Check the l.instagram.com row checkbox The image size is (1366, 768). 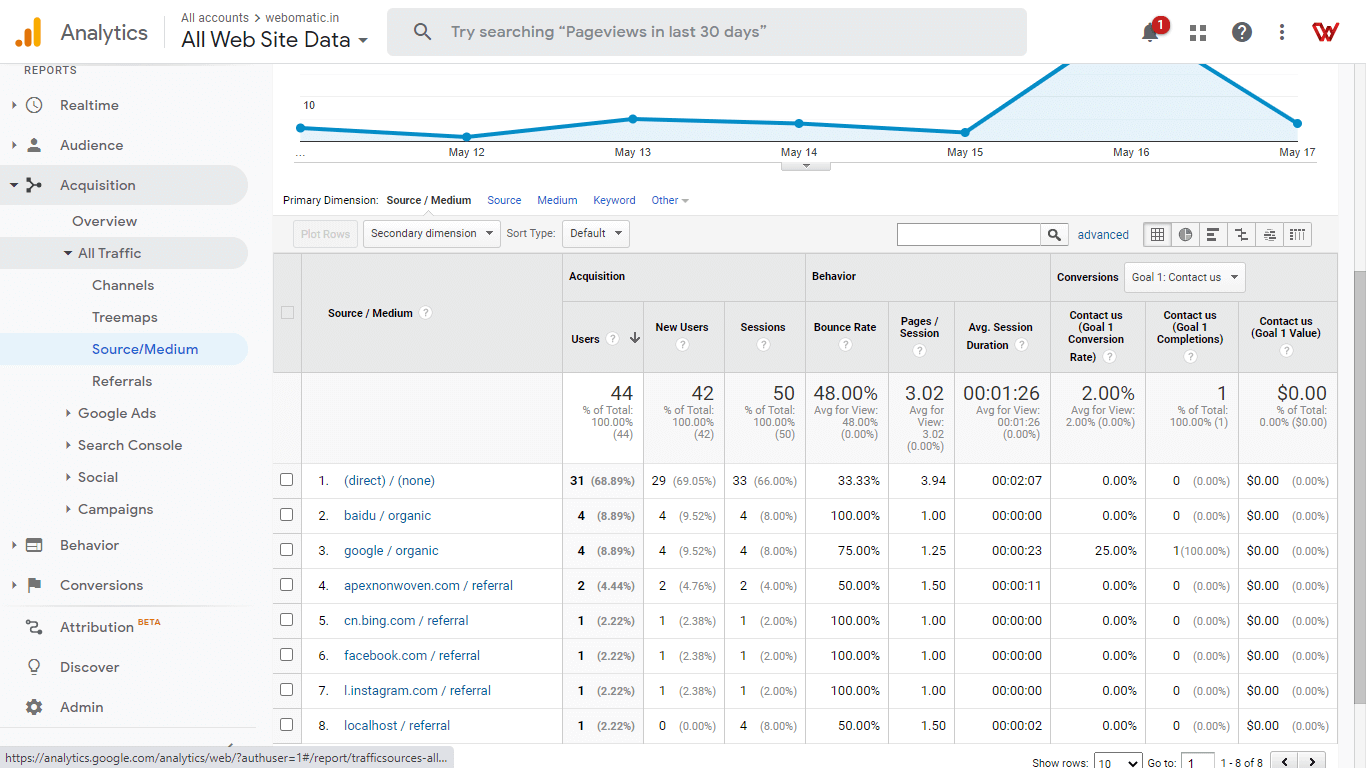click(x=287, y=690)
